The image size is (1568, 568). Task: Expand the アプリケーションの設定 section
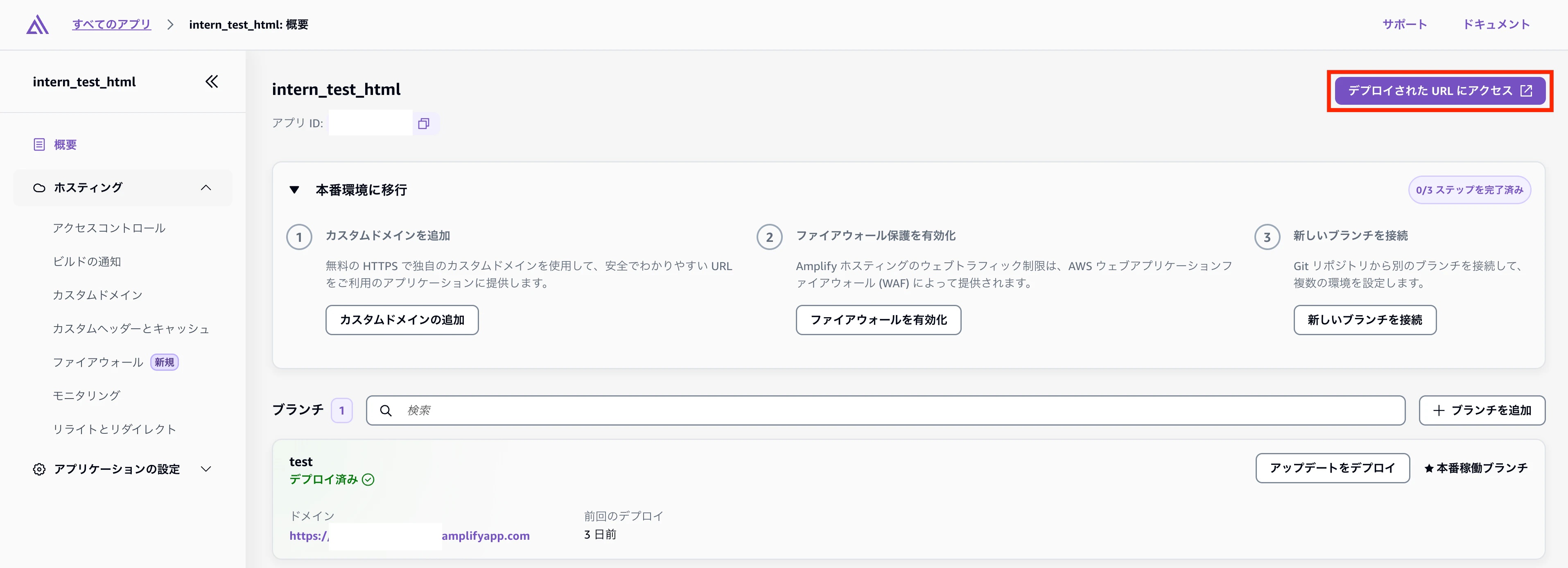206,468
